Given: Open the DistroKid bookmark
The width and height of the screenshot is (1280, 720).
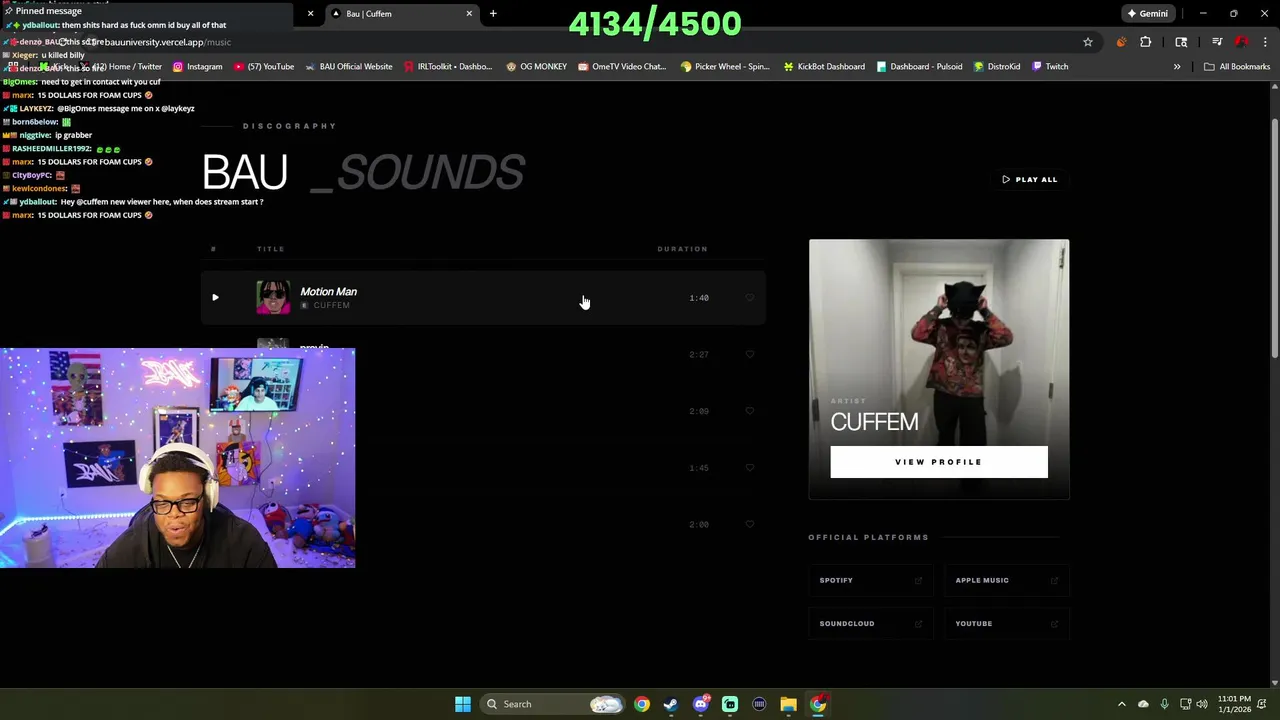Looking at the screenshot, I should [x=996, y=66].
